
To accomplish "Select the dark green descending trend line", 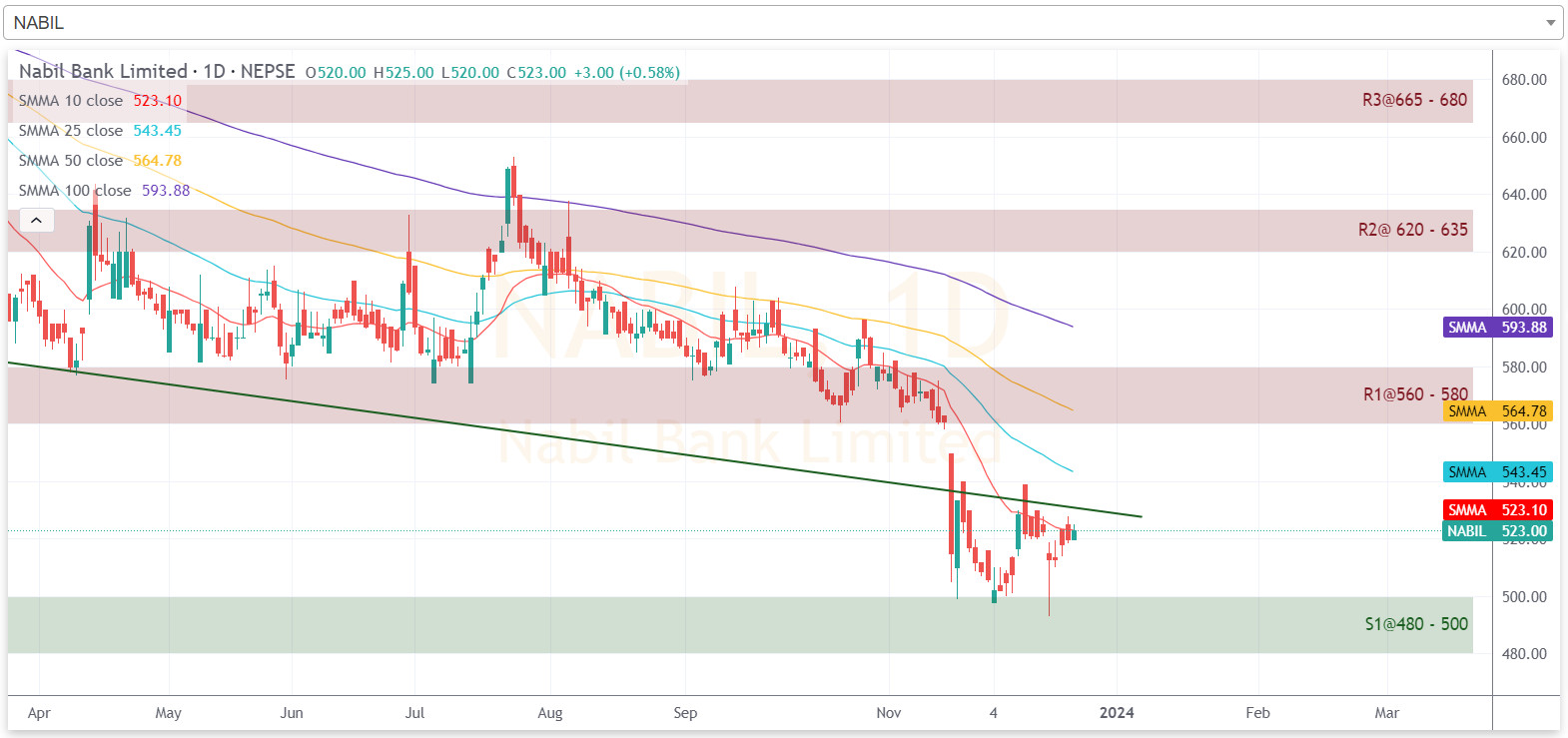I will click(x=574, y=439).
